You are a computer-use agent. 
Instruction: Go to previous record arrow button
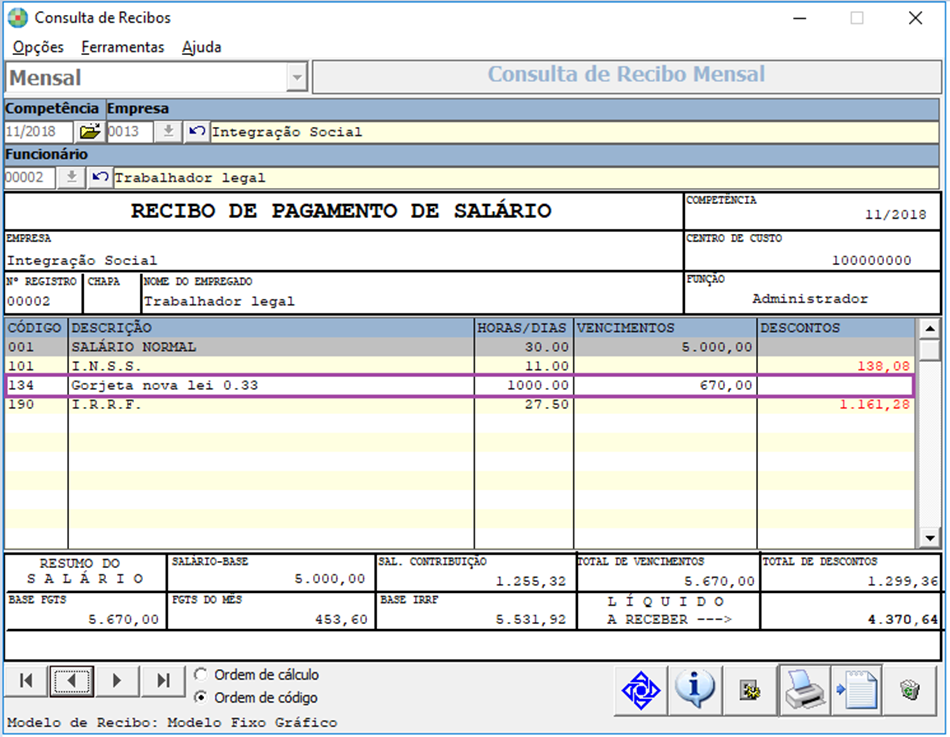[71, 681]
